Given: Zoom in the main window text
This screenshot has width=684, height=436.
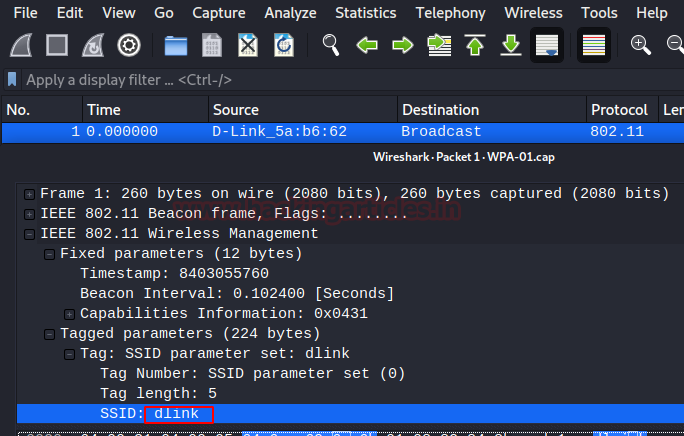Looking at the screenshot, I should coord(640,45).
